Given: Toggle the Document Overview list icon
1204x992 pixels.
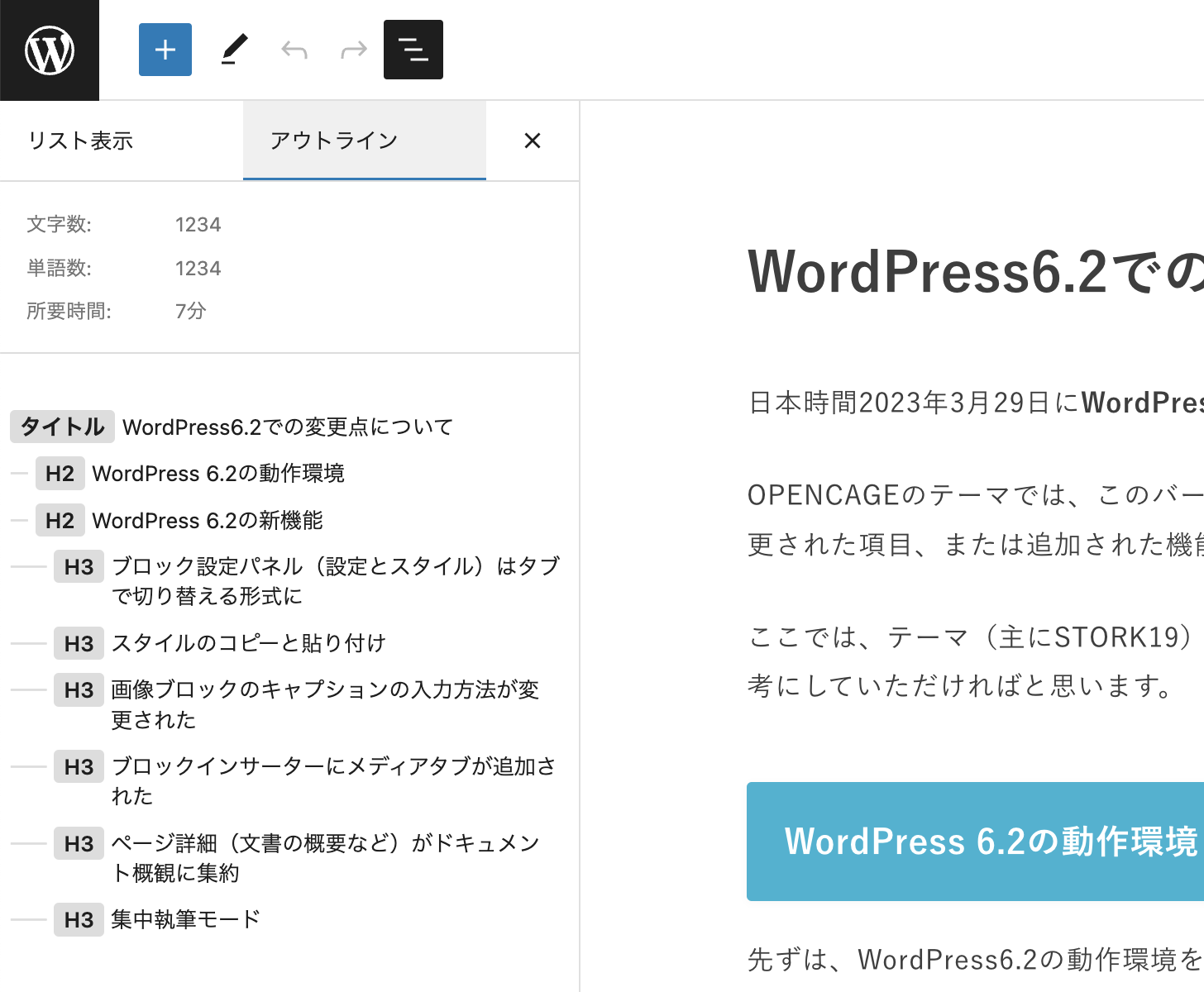Looking at the screenshot, I should click(413, 50).
